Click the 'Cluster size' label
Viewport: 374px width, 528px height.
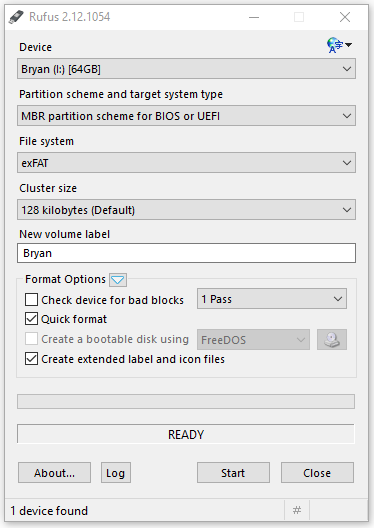click(x=48, y=188)
